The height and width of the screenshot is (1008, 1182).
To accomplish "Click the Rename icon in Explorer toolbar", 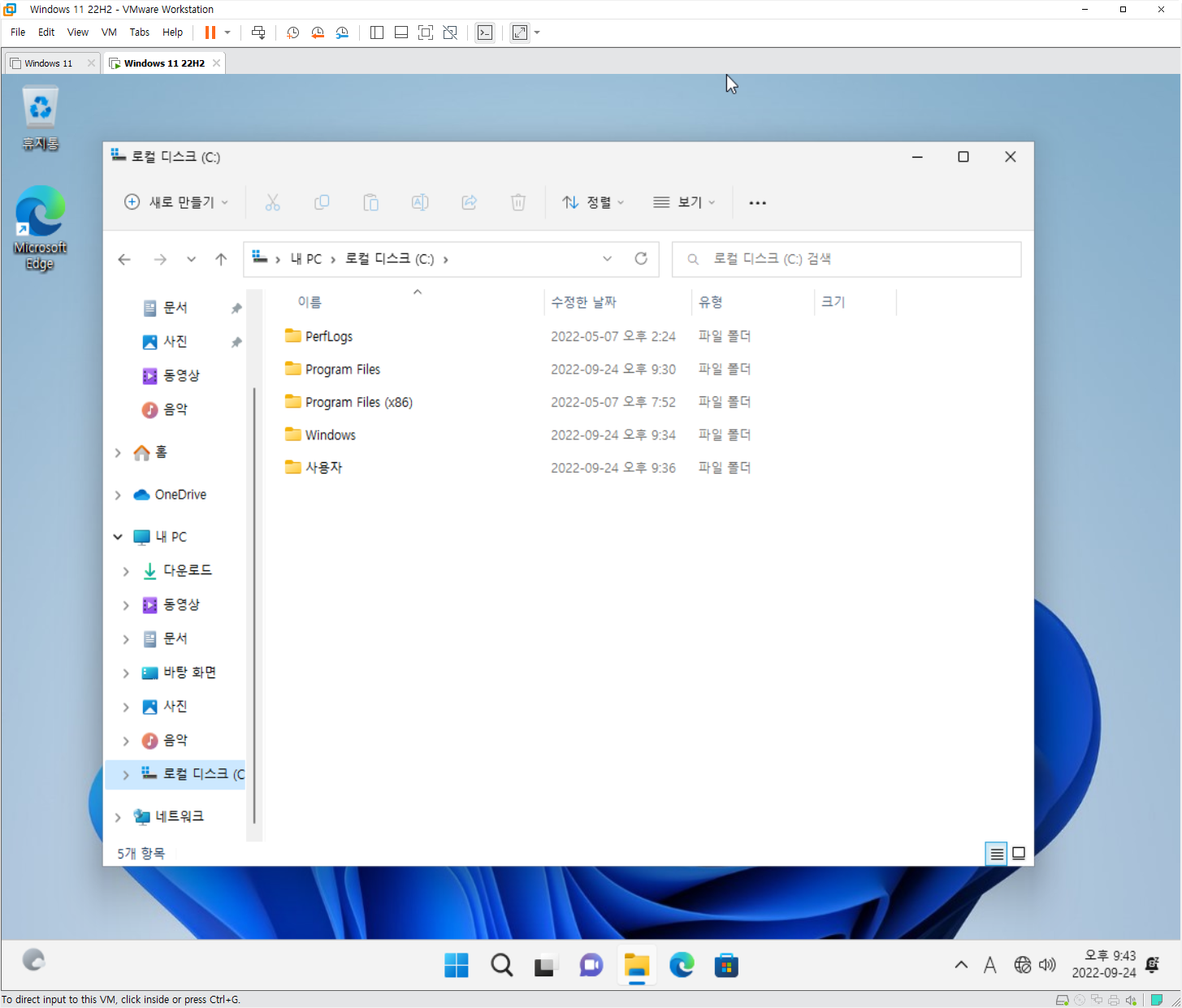I will tap(420, 202).
